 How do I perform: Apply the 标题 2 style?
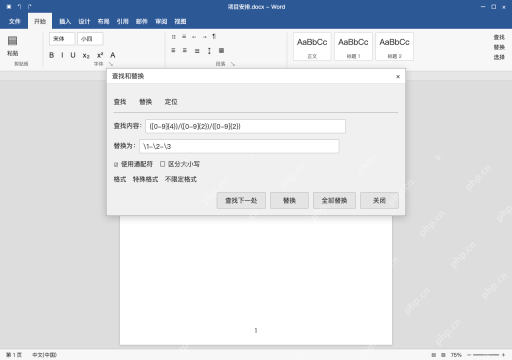click(x=394, y=47)
